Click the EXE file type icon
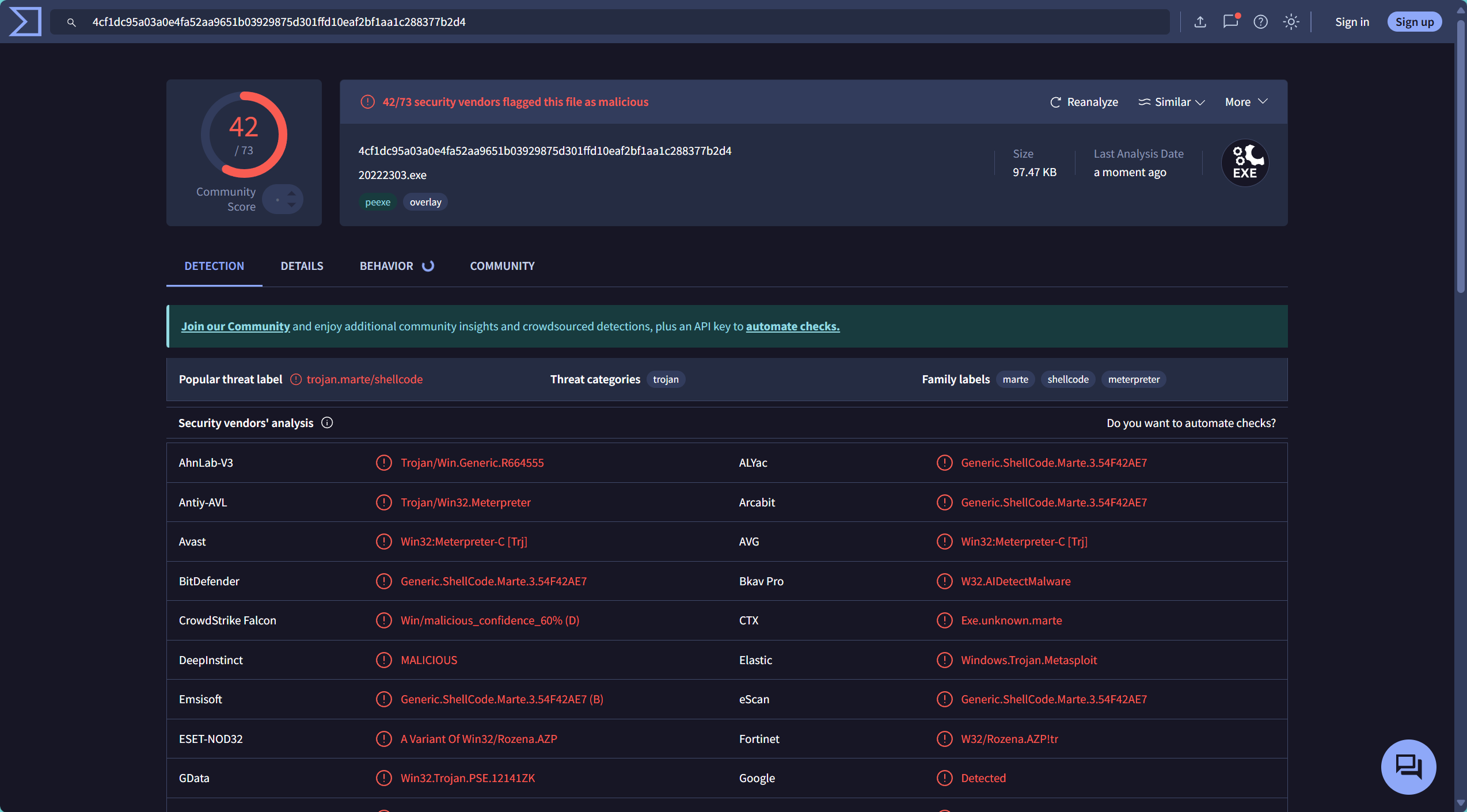Image resolution: width=1467 pixels, height=812 pixels. (x=1245, y=163)
